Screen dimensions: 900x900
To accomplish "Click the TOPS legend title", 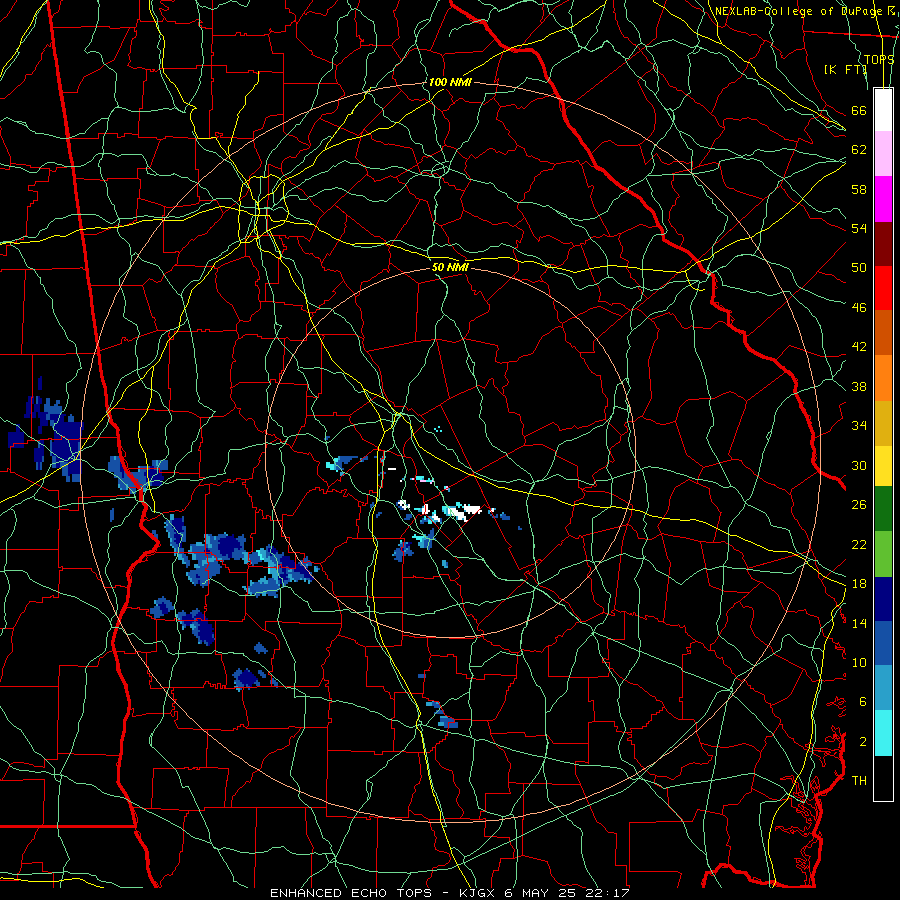I will click(x=879, y=60).
